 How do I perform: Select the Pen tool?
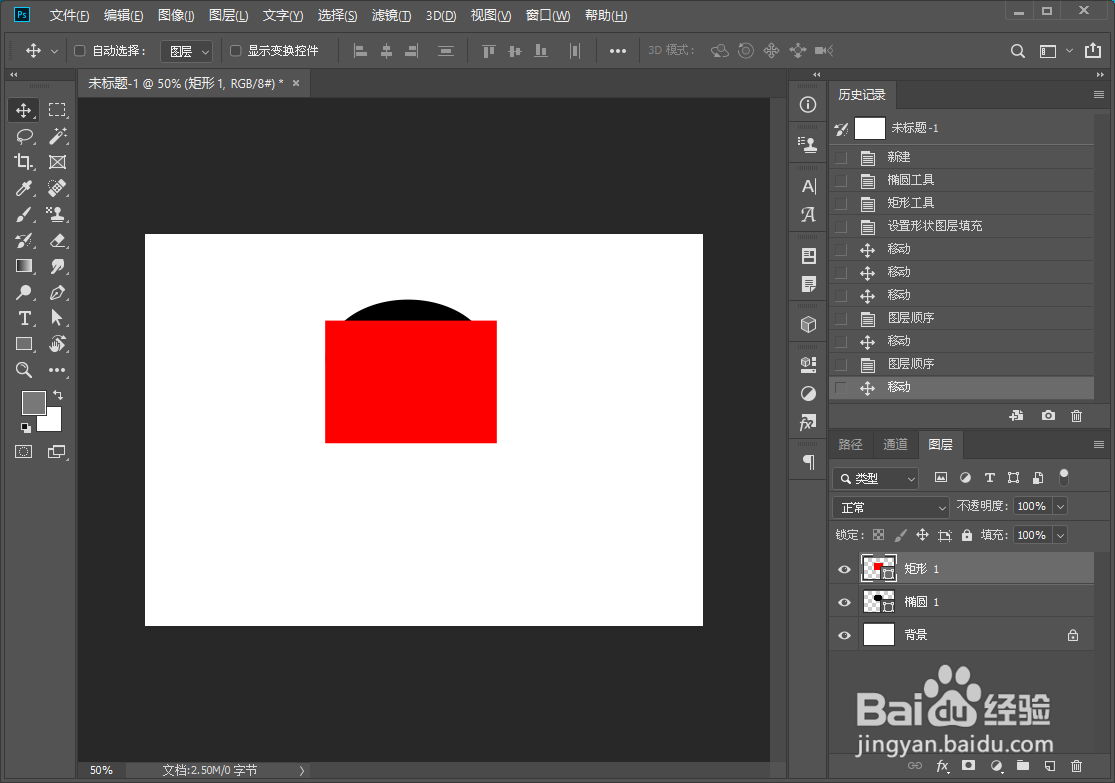click(57, 292)
